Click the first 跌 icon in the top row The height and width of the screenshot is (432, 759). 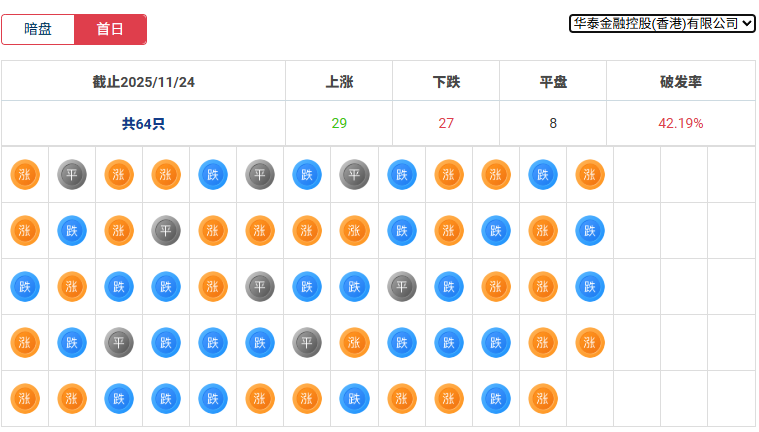(213, 174)
